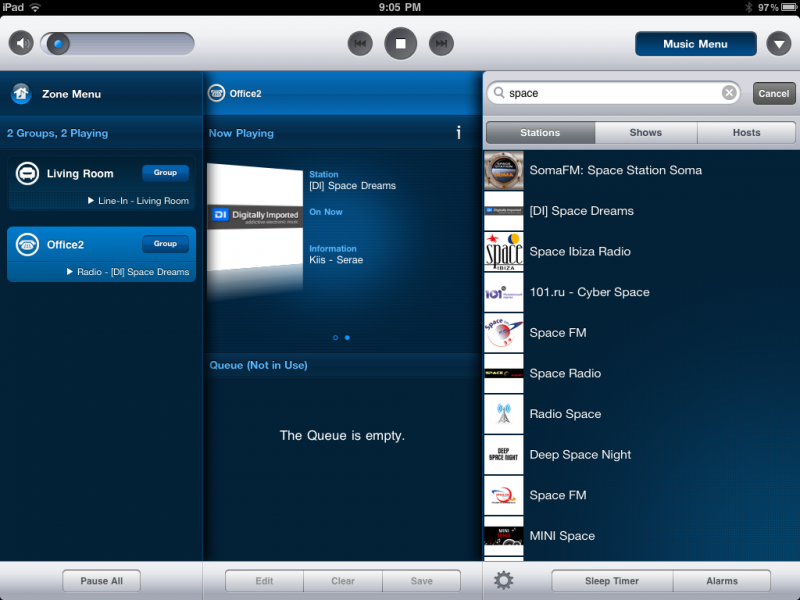The image size is (800, 600).
Task: Select Deep Space Night station
Action: 641,455
